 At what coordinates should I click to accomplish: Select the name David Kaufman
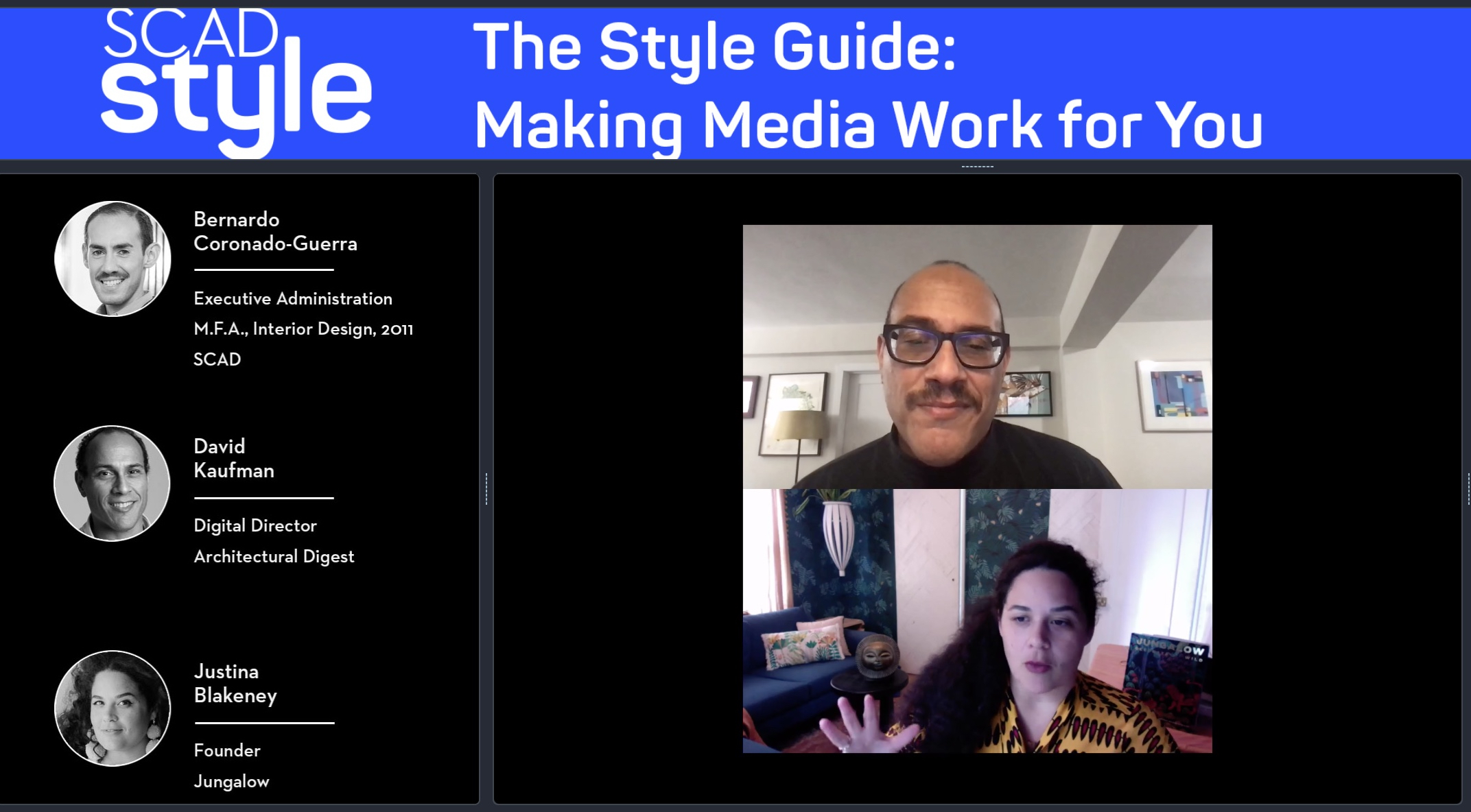point(234,458)
